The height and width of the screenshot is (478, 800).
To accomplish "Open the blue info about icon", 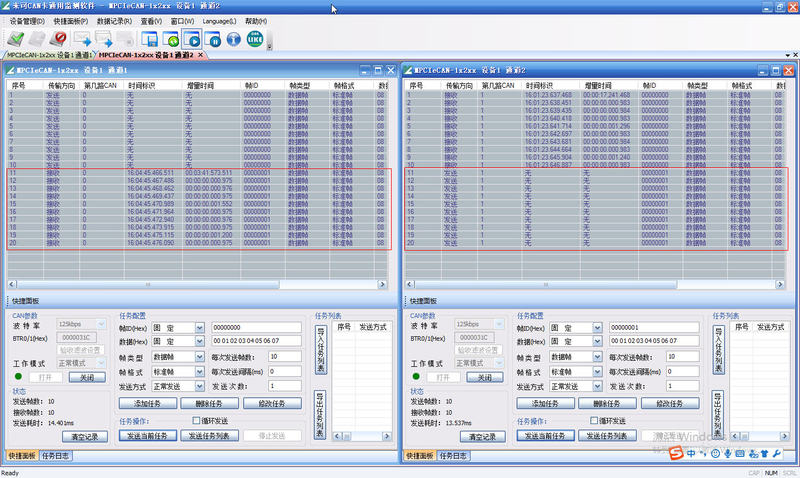I will coord(234,39).
